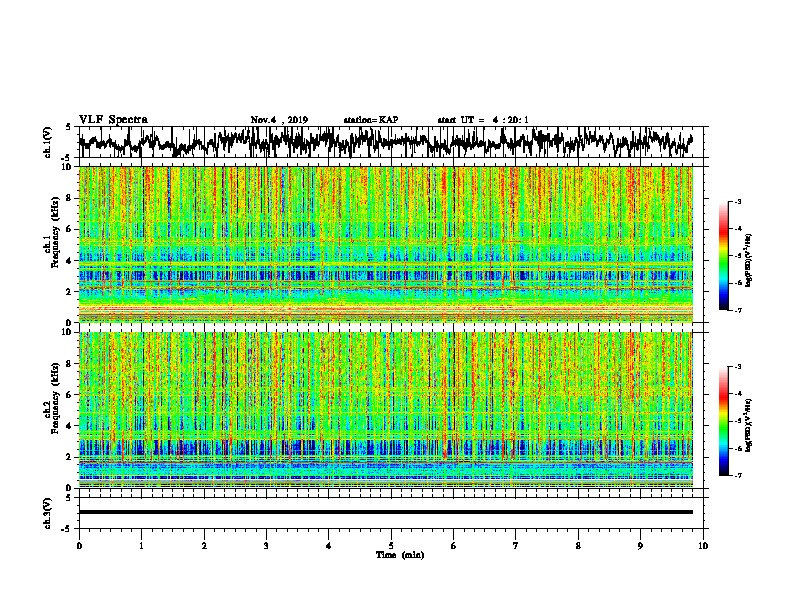
Task: Click the "-7" tick on ch.1 colorbar
Action: click(x=737, y=310)
